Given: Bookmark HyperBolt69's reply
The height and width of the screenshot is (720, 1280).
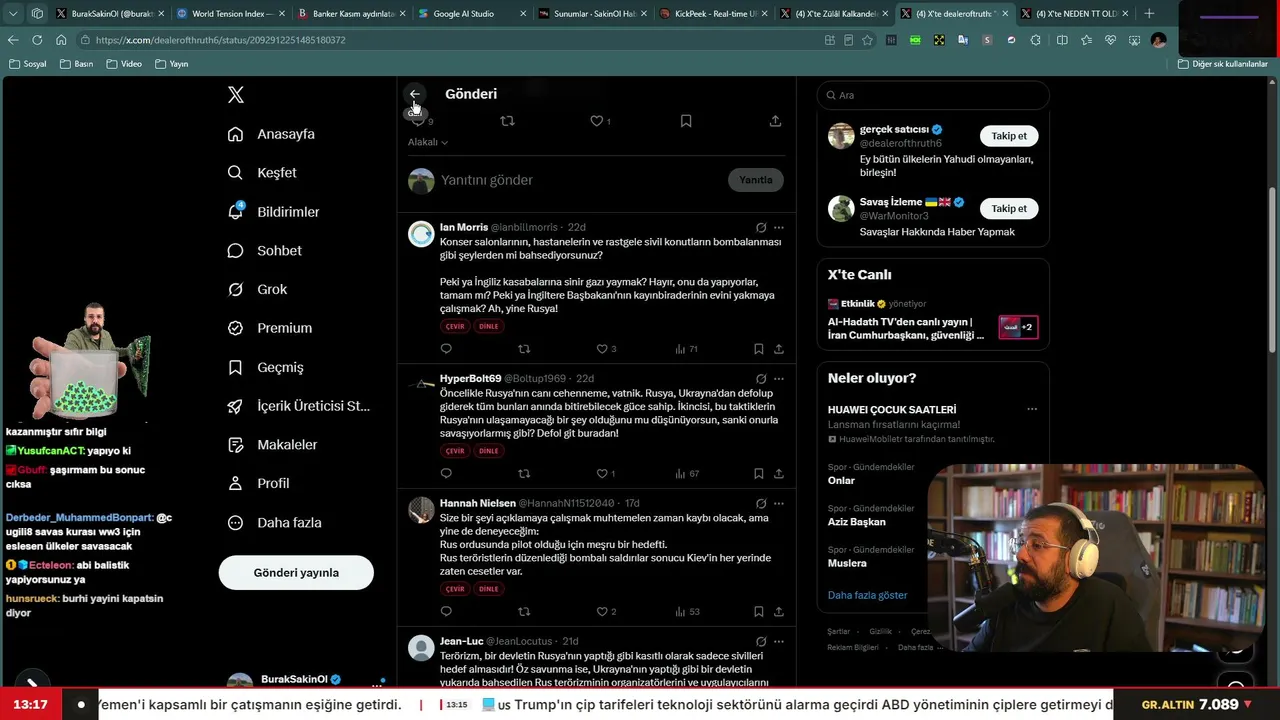Looking at the screenshot, I should point(759,474).
